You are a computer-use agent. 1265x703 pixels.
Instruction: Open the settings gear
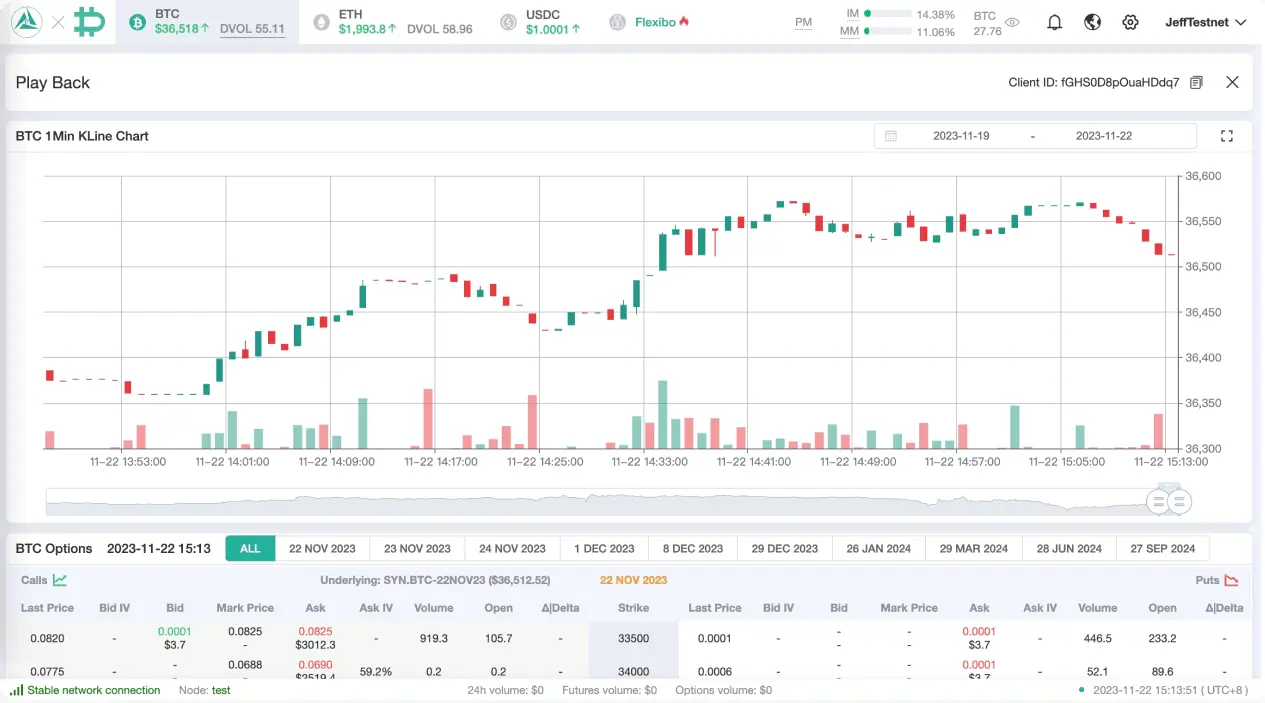(1130, 21)
